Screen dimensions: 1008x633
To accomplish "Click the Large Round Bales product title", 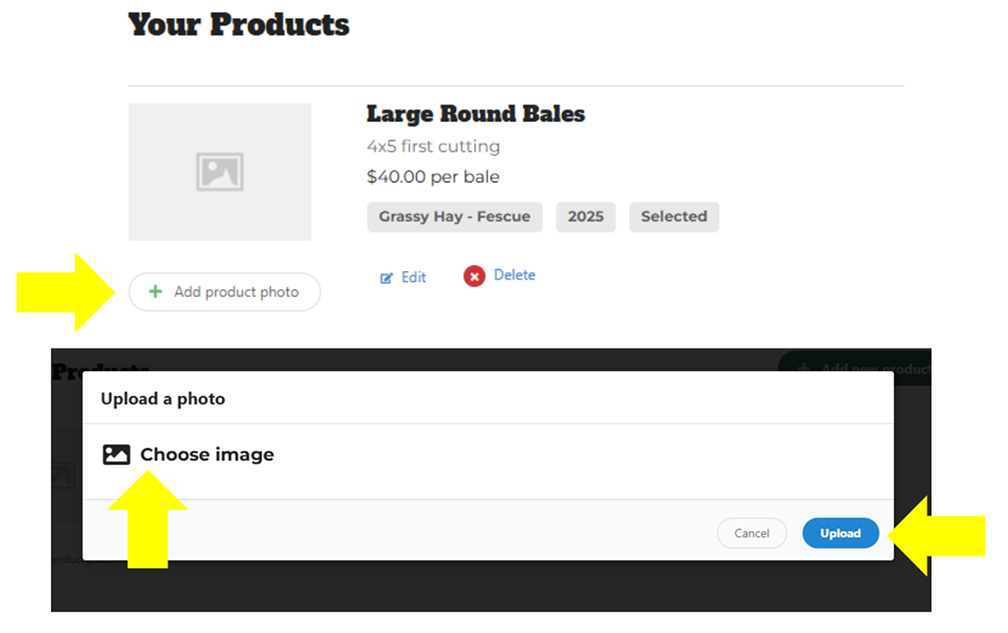I will (x=475, y=114).
